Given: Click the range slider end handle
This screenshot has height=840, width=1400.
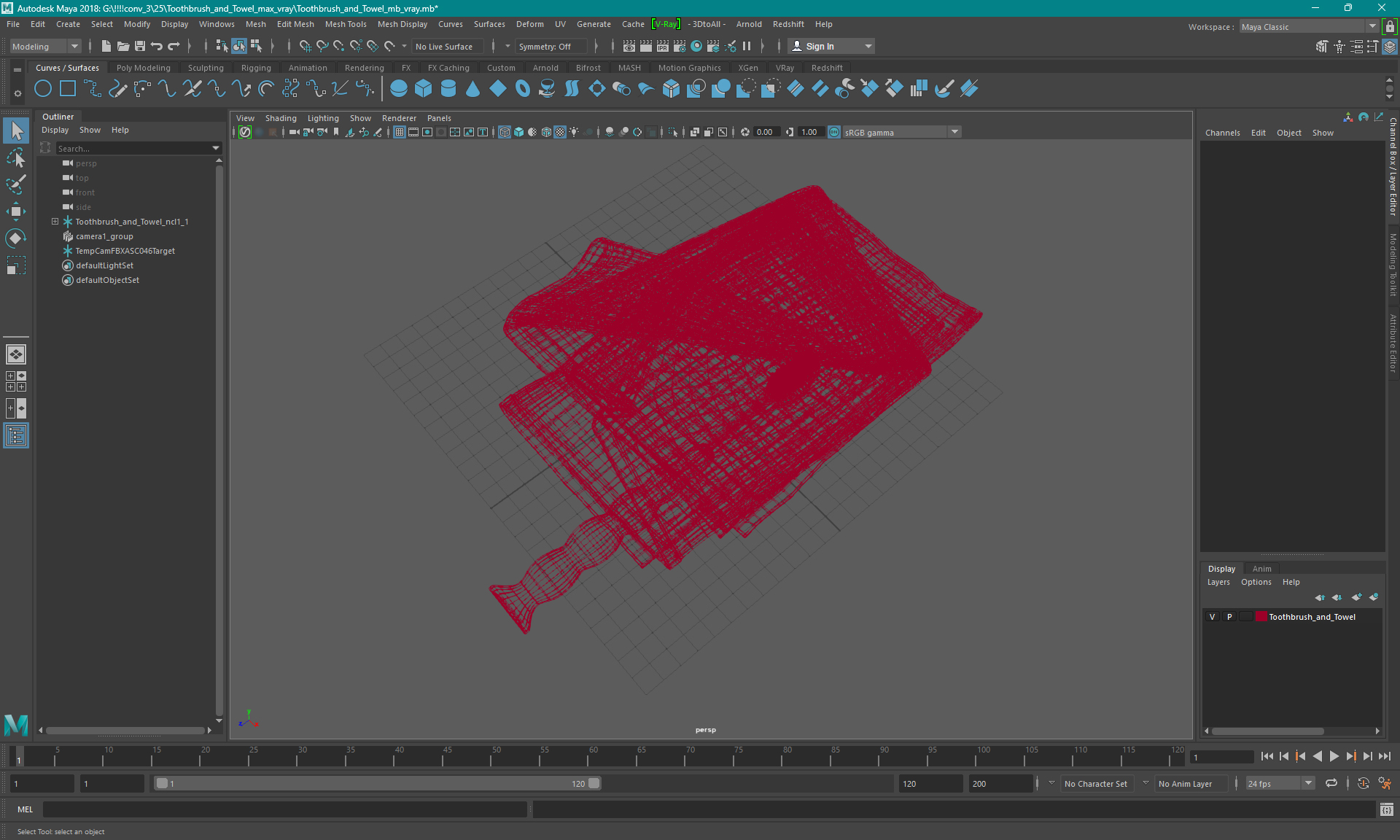Looking at the screenshot, I should coord(594,783).
